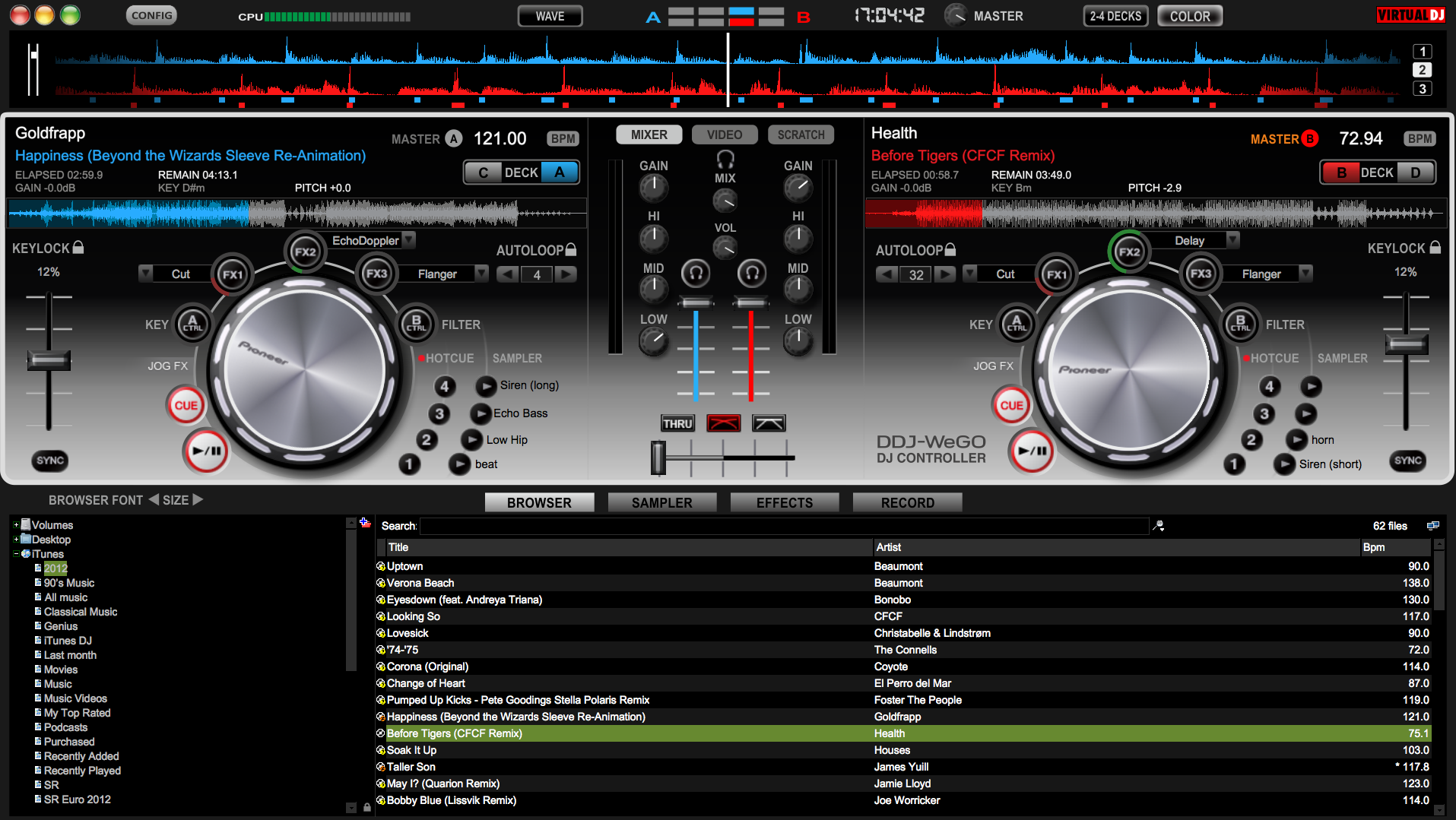Toggle KEYLOCK on the left deck
Viewport: 1456px width, 820px height.
tap(80, 248)
